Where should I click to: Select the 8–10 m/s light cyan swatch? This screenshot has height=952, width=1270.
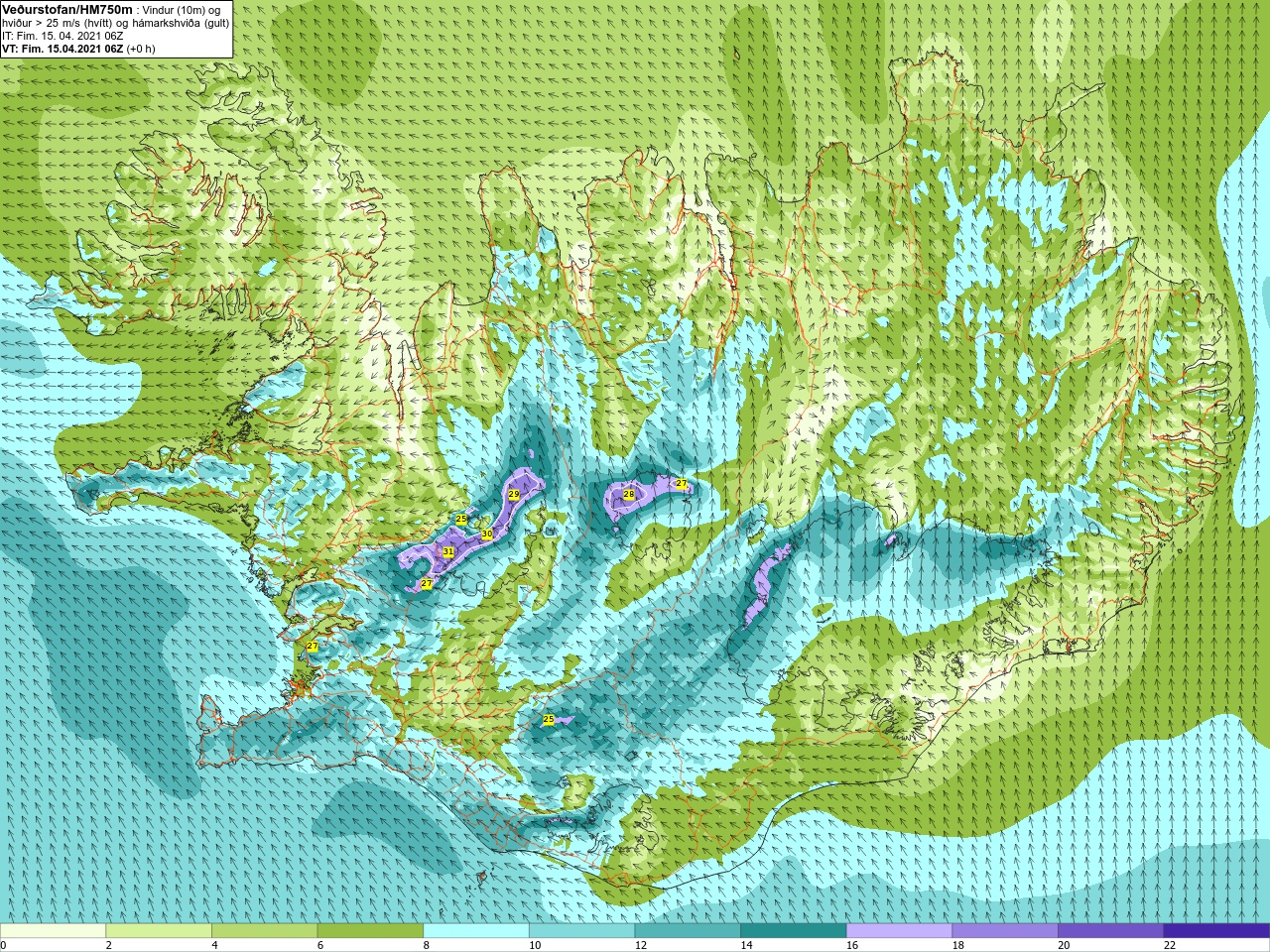tap(476, 931)
